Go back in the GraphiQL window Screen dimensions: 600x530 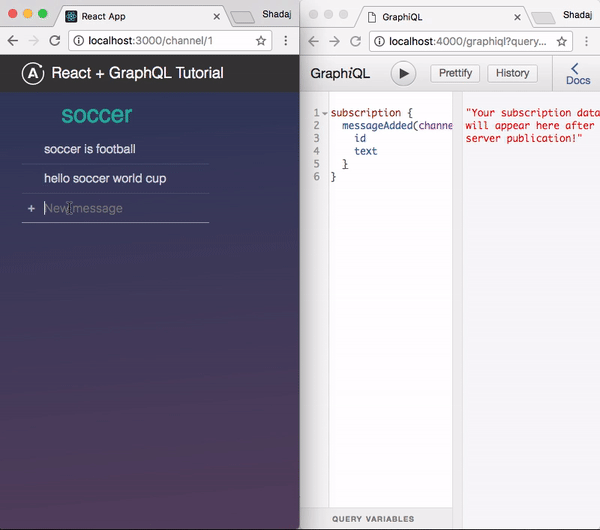click(x=313, y=41)
